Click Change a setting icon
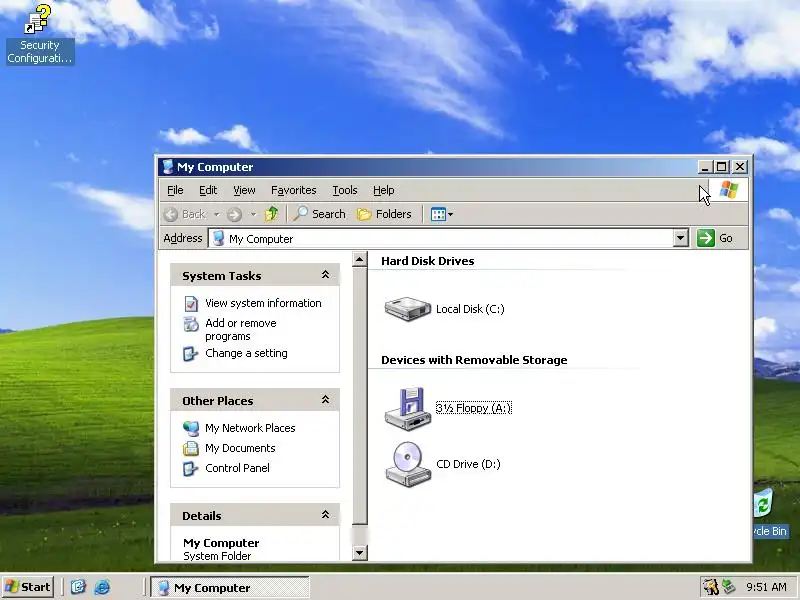This screenshot has height=600, width=800. [x=190, y=354]
